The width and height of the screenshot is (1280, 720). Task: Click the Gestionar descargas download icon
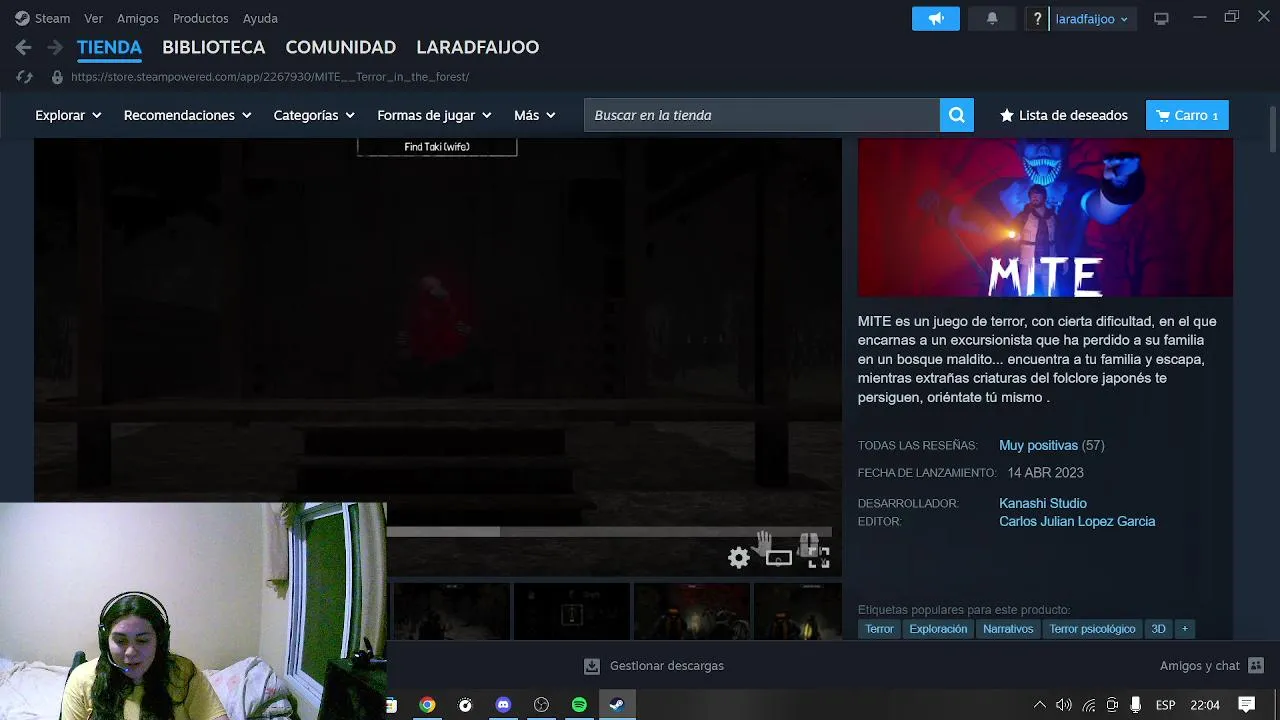coord(592,666)
